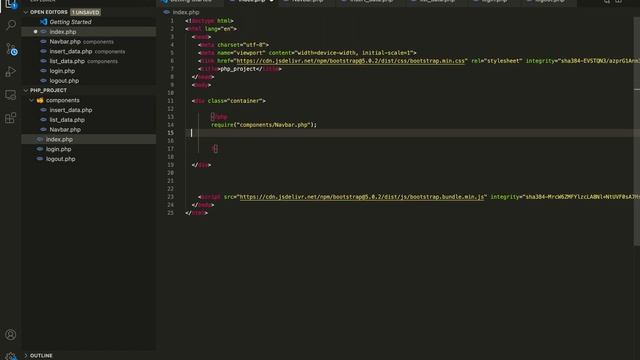
Task: Click the doctype html line
Action: point(209,21)
